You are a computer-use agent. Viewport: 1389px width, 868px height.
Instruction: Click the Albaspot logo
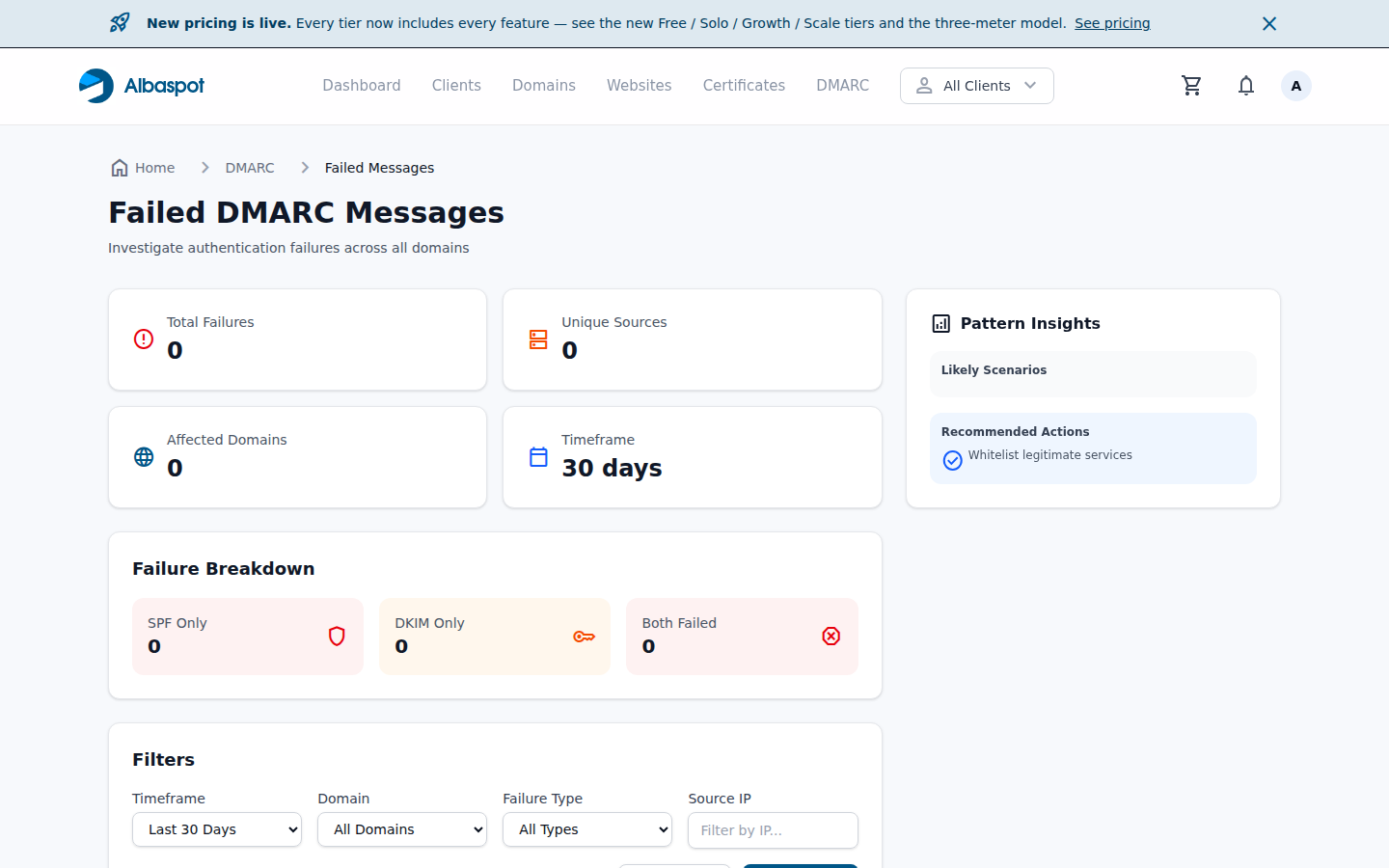coord(142,86)
